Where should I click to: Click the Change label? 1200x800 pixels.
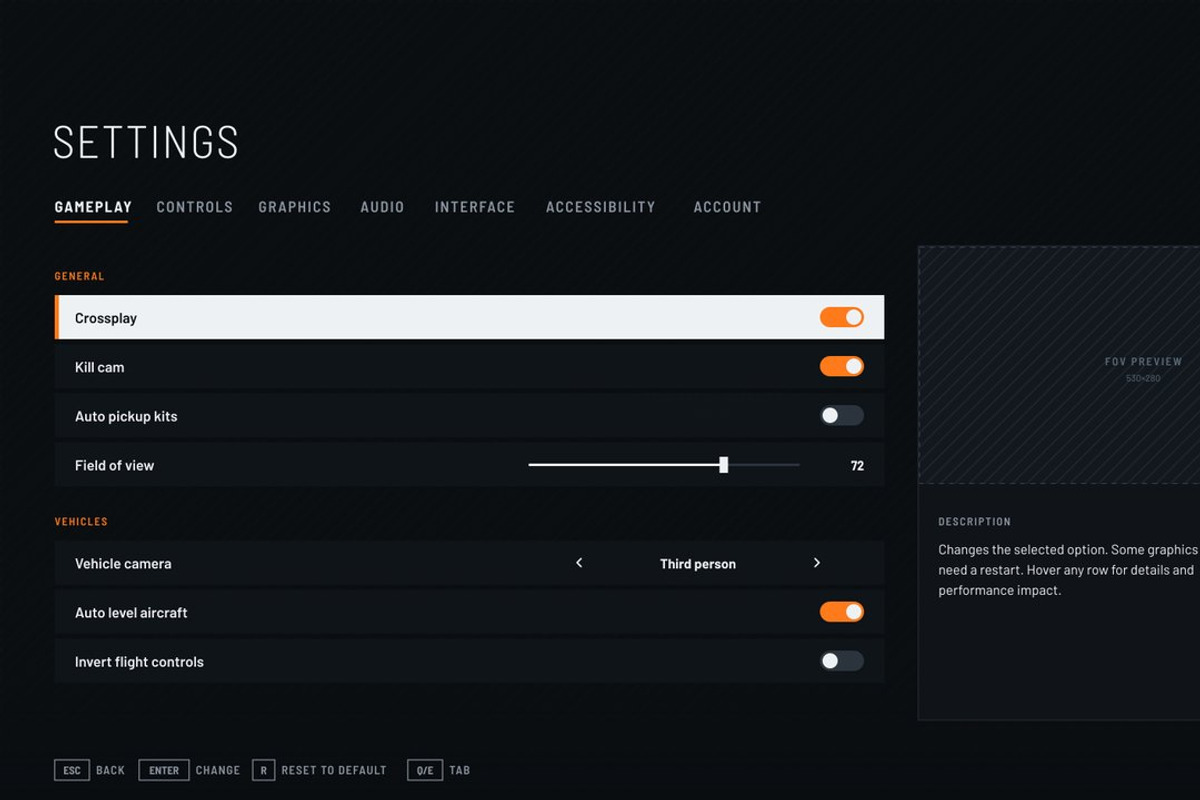tap(218, 770)
